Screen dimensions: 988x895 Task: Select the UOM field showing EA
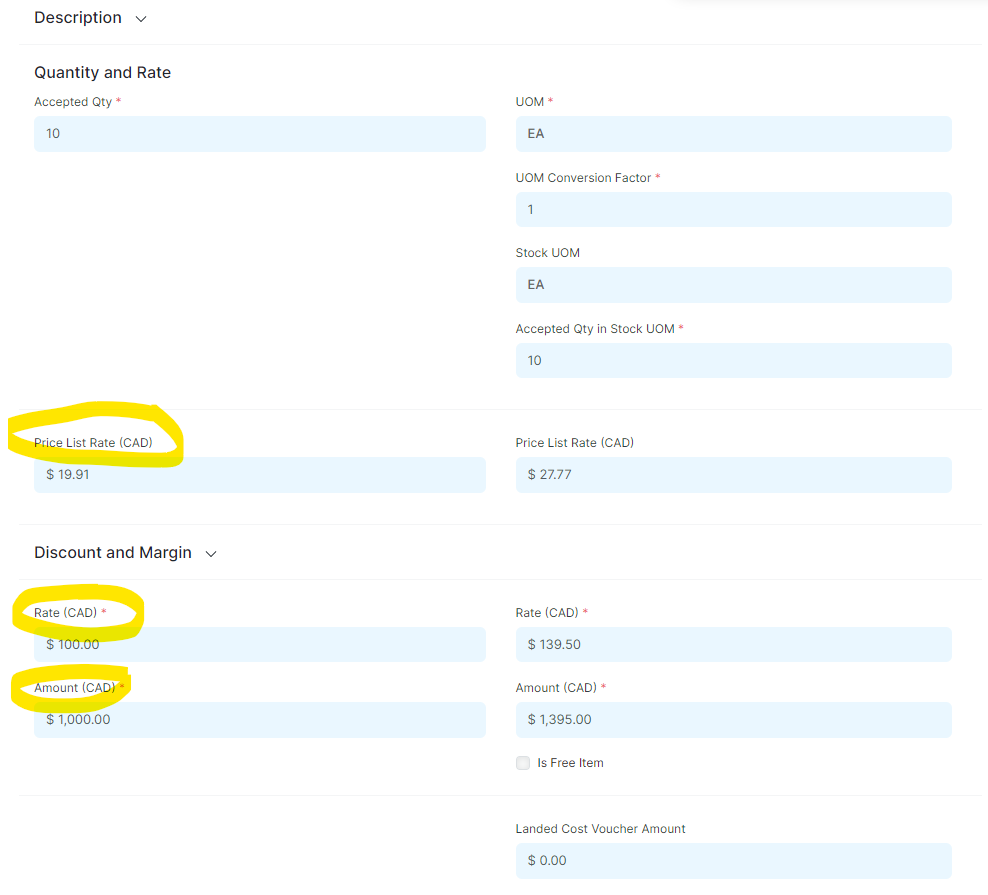[x=733, y=133]
